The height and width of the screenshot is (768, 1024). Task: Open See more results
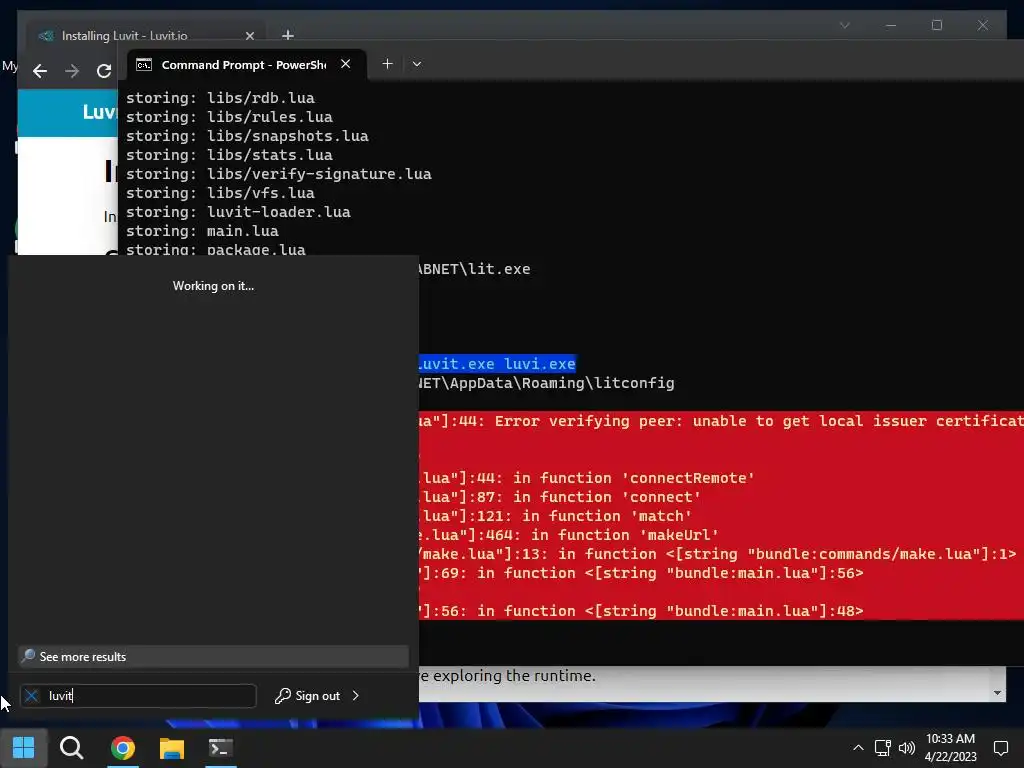pyautogui.click(x=213, y=656)
